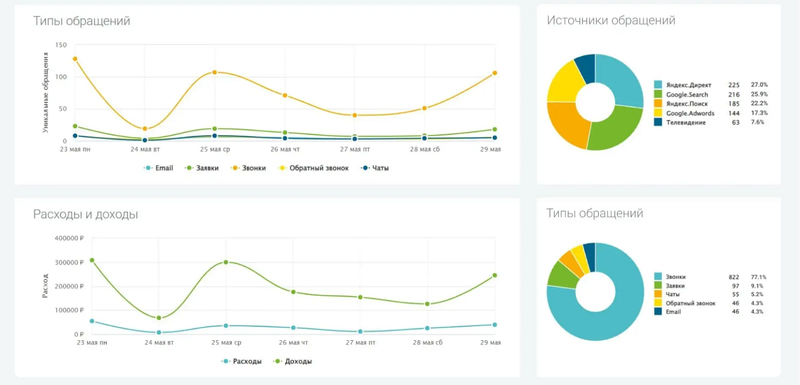Select Яндекс.Поиск legend entry
Screen dimensions: 800x385
(x=710, y=104)
